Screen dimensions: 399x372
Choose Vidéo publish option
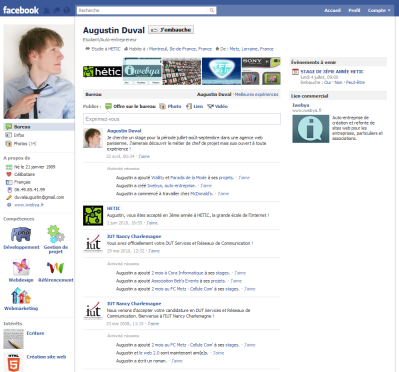coord(217,106)
